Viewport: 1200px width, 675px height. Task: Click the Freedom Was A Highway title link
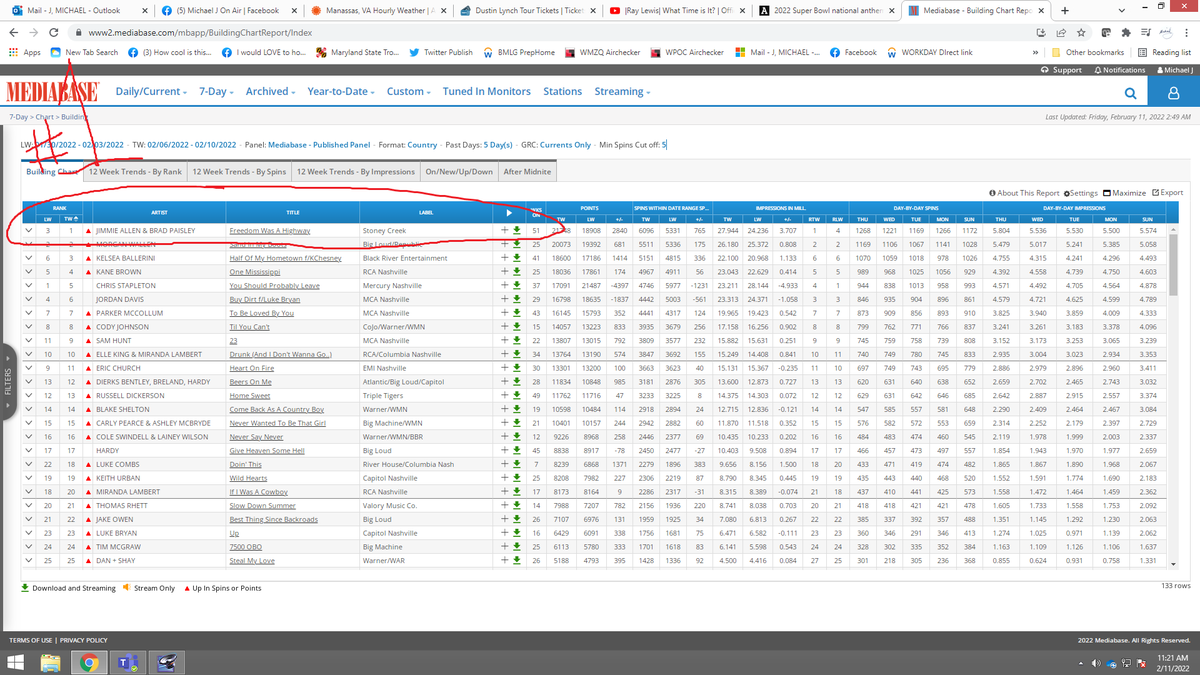tap(270, 230)
